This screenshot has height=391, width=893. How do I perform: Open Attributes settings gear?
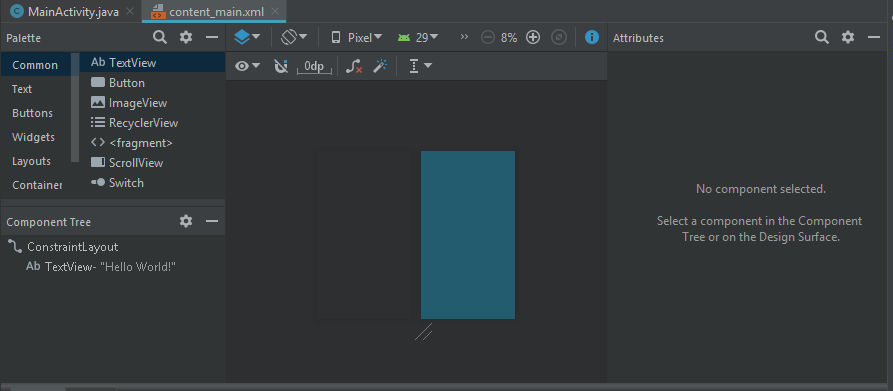[x=848, y=38]
